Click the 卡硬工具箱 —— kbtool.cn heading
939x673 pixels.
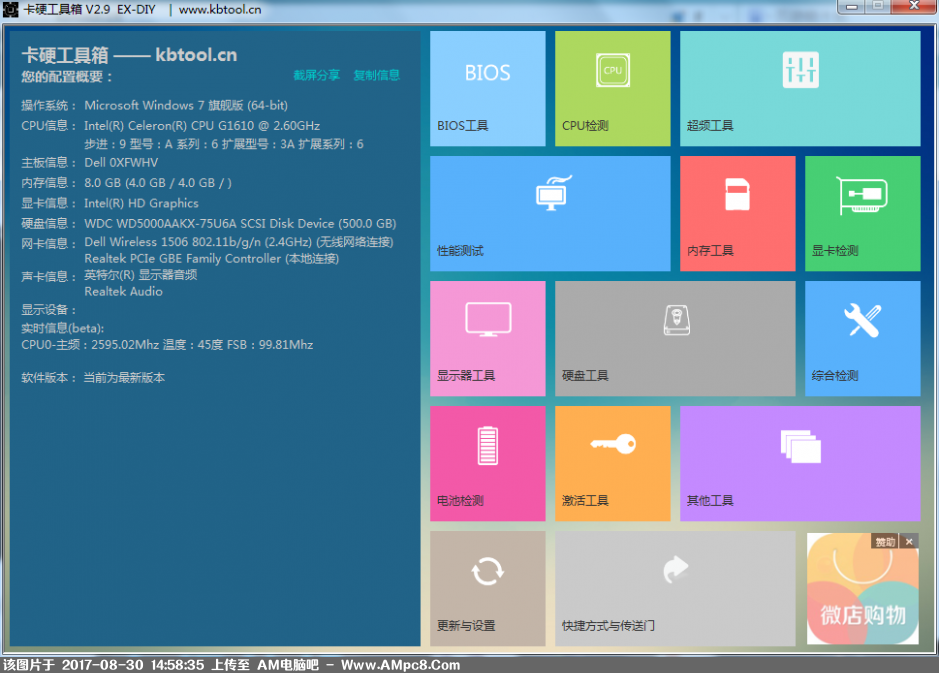(129, 55)
